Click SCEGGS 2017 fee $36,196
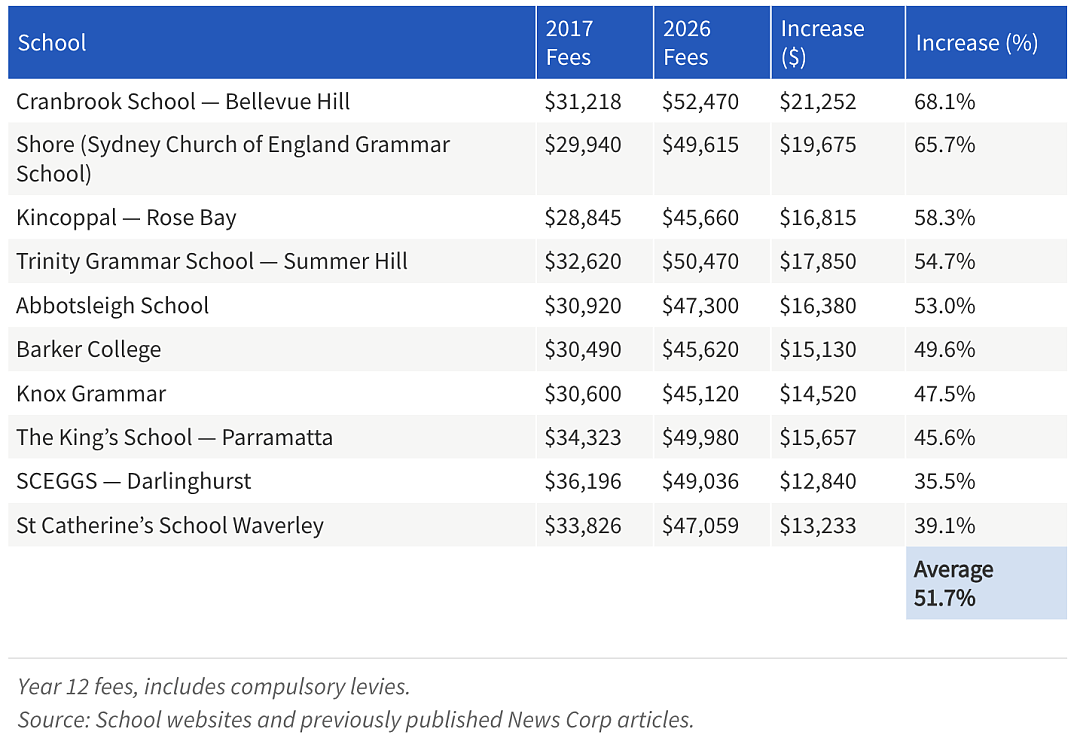The width and height of the screenshot is (1080, 741). tap(583, 481)
